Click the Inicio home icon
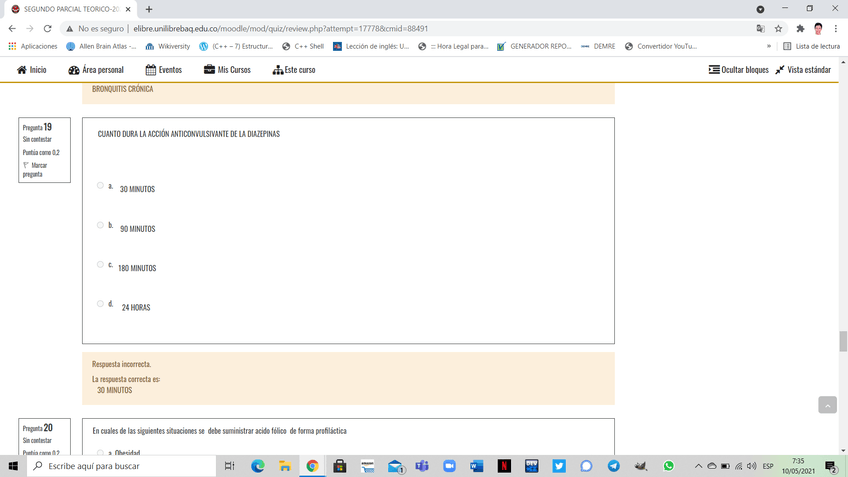 coord(22,70)
